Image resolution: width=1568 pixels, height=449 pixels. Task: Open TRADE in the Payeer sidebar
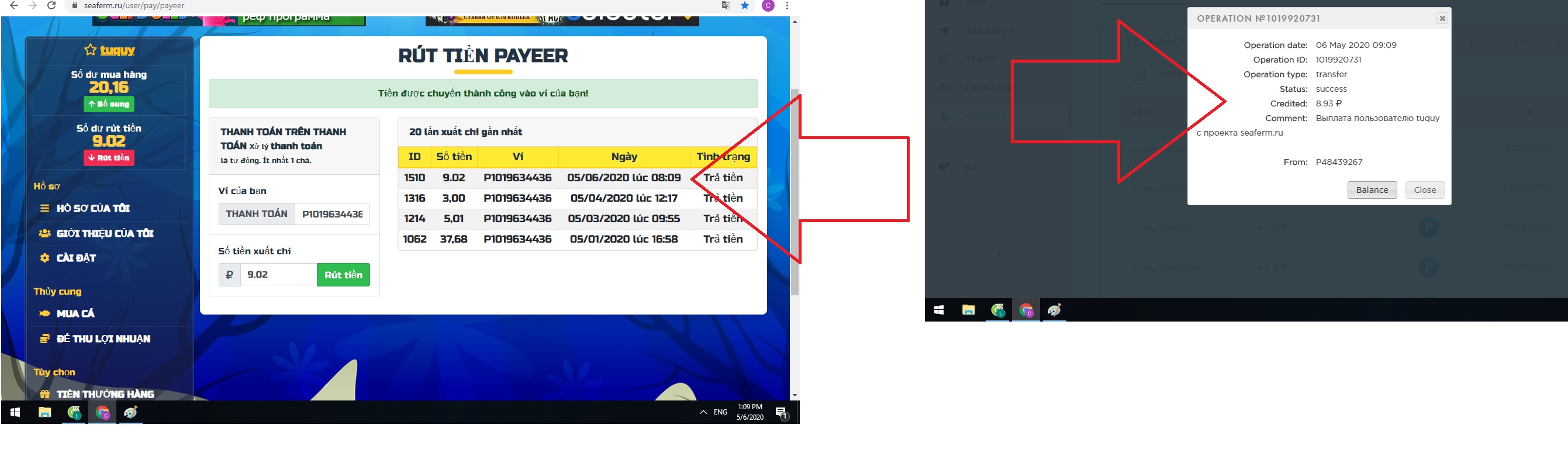(981, 59)
